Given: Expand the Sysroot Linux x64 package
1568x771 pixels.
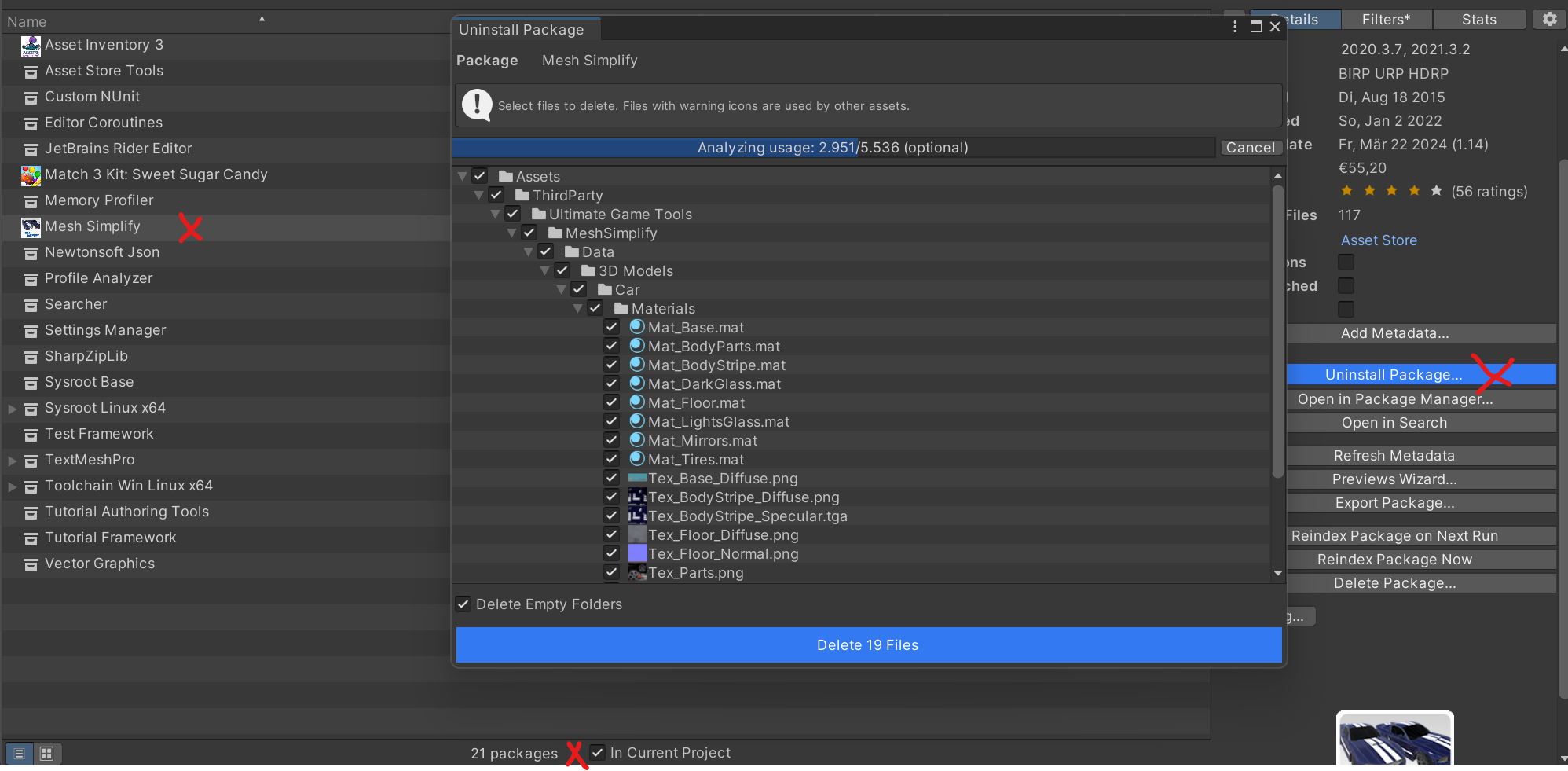Looking at the screenshot, I should pyautogui.click(x=12, y=409).
